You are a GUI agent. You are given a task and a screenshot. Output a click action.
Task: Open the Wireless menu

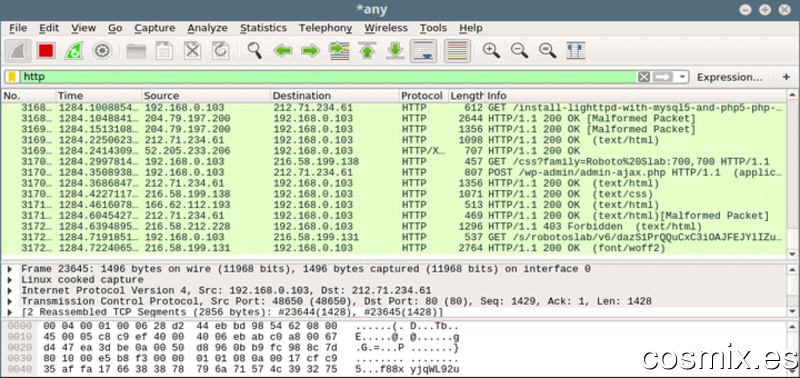(386, 28)
